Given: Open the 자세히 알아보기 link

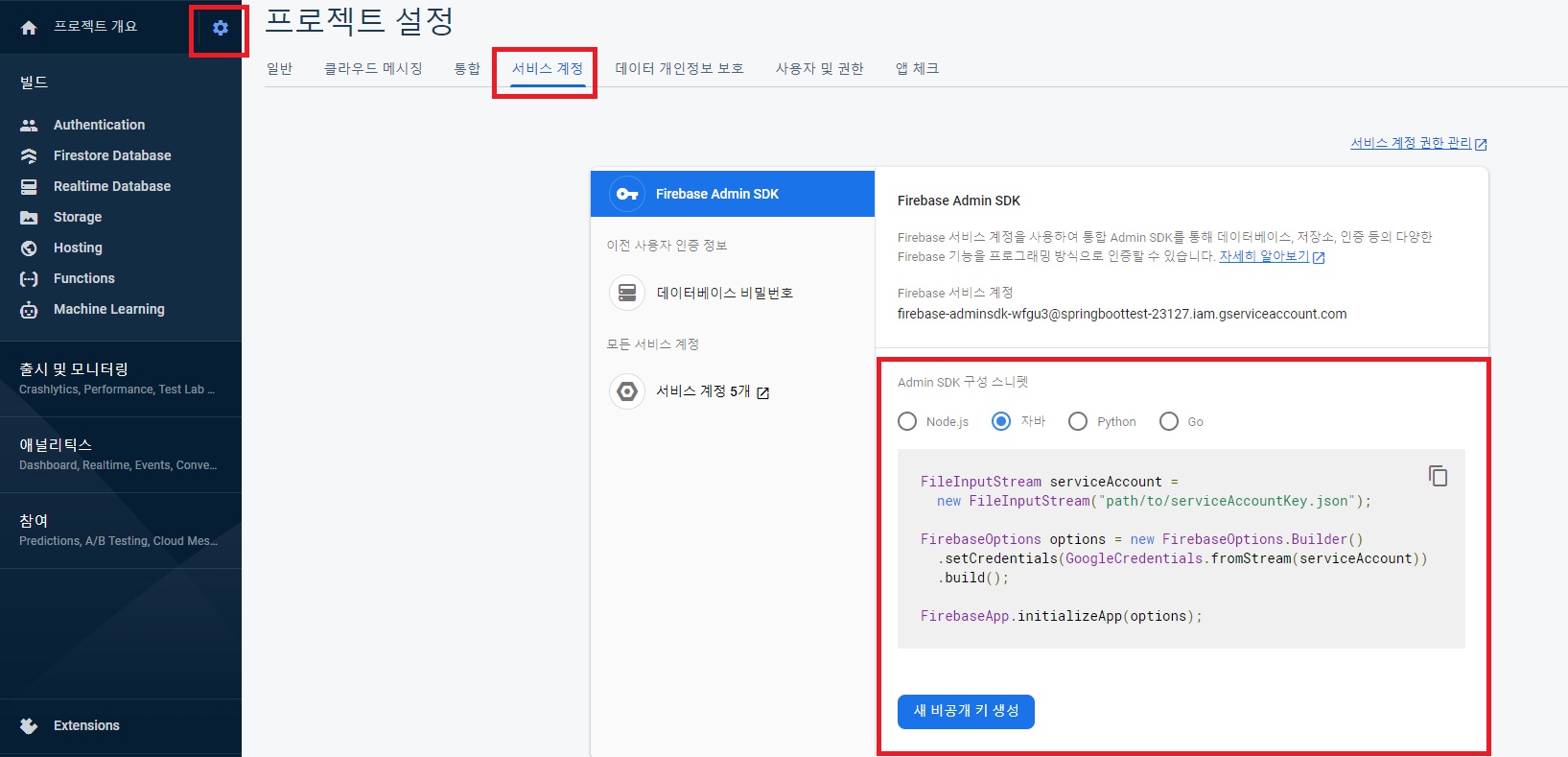Looking at the screenshot, I should click(x=1264, y=256).
